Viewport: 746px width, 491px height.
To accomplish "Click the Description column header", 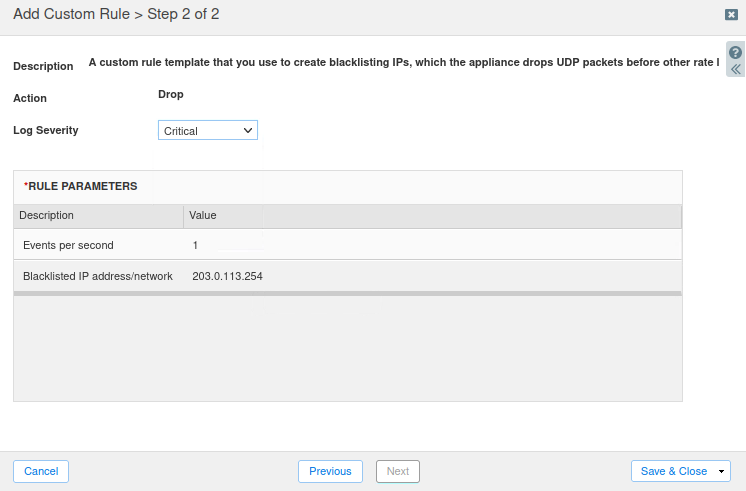I will (47, 215).
